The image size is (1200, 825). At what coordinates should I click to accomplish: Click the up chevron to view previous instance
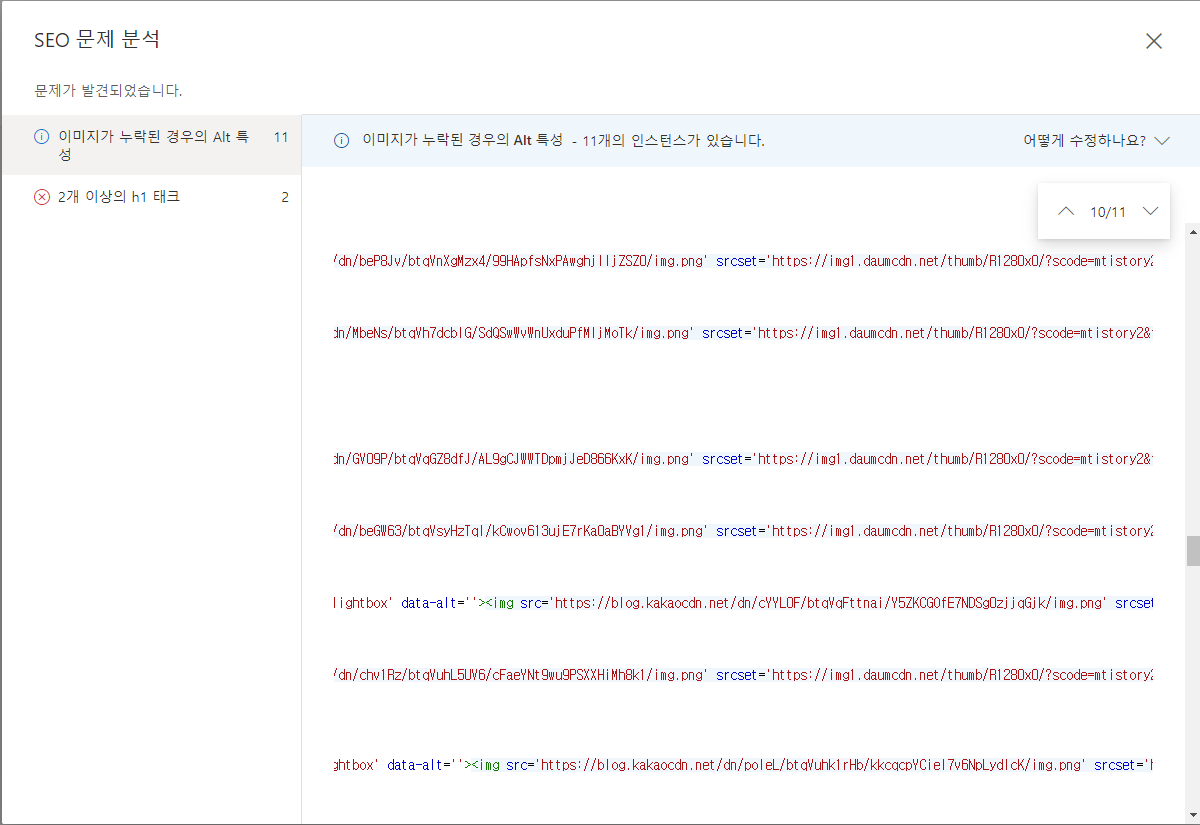pyautogui.click(x=1066, y=211)
